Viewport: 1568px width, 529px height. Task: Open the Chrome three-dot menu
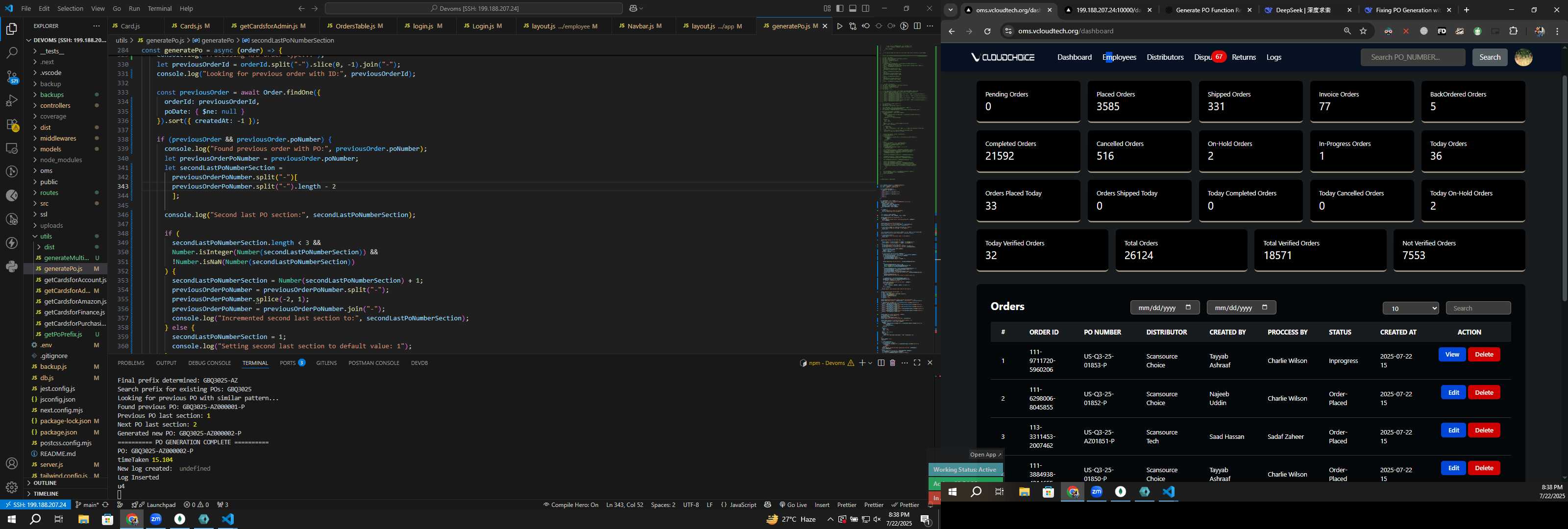(x=1558, y=31)
